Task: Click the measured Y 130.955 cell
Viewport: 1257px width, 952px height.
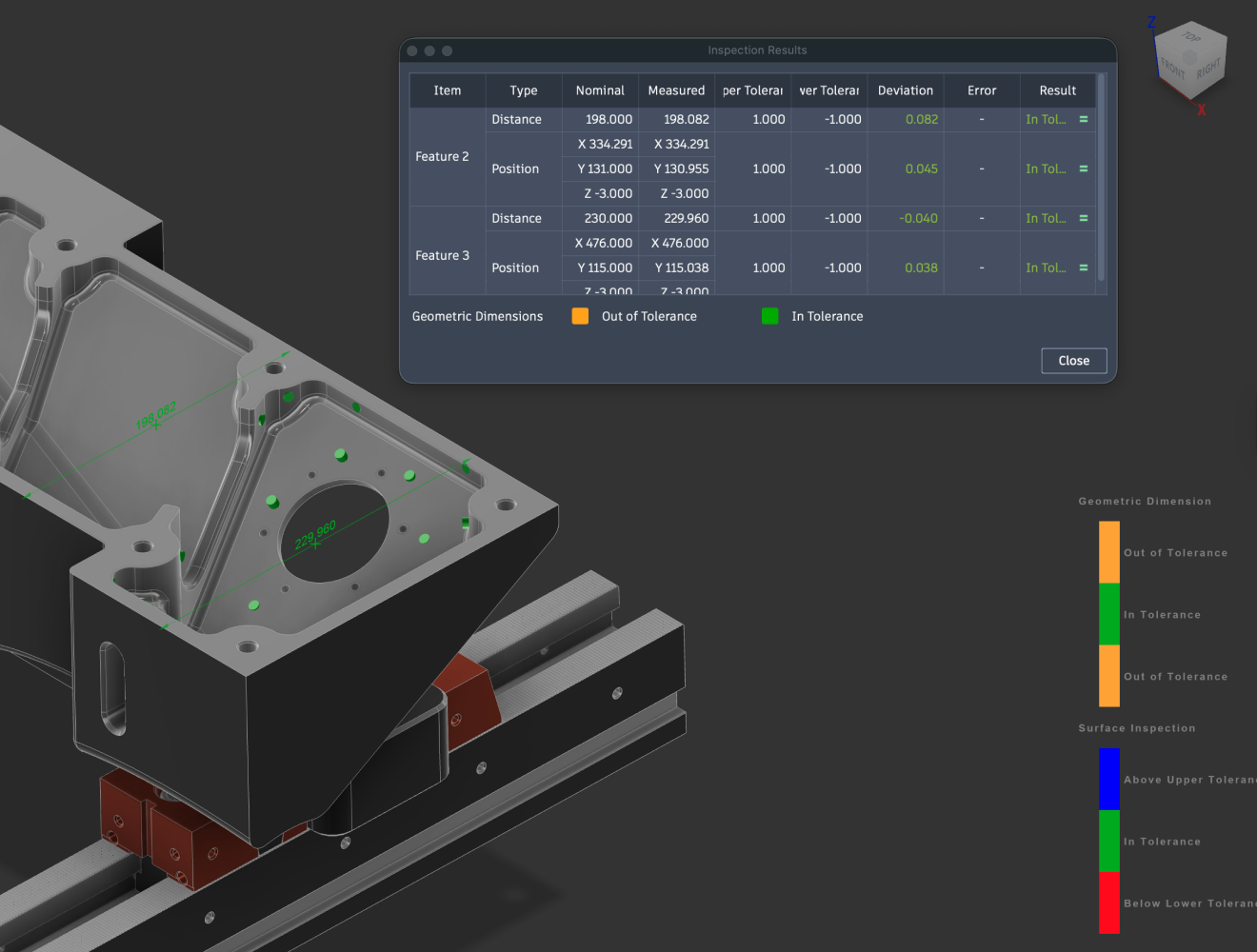Action: point(676,169)
